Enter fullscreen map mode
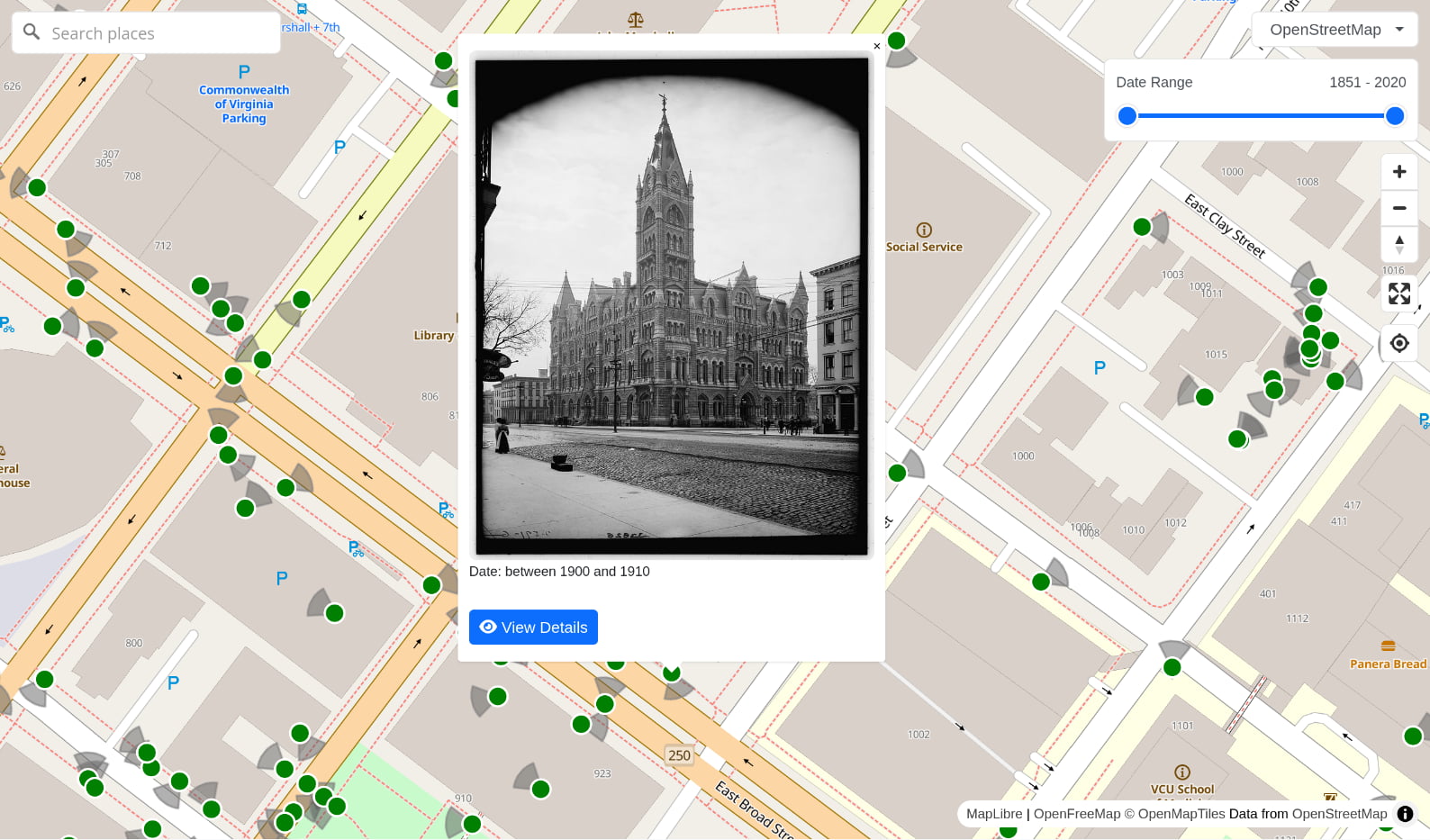1430x840 pixels. click(1398, 294)
